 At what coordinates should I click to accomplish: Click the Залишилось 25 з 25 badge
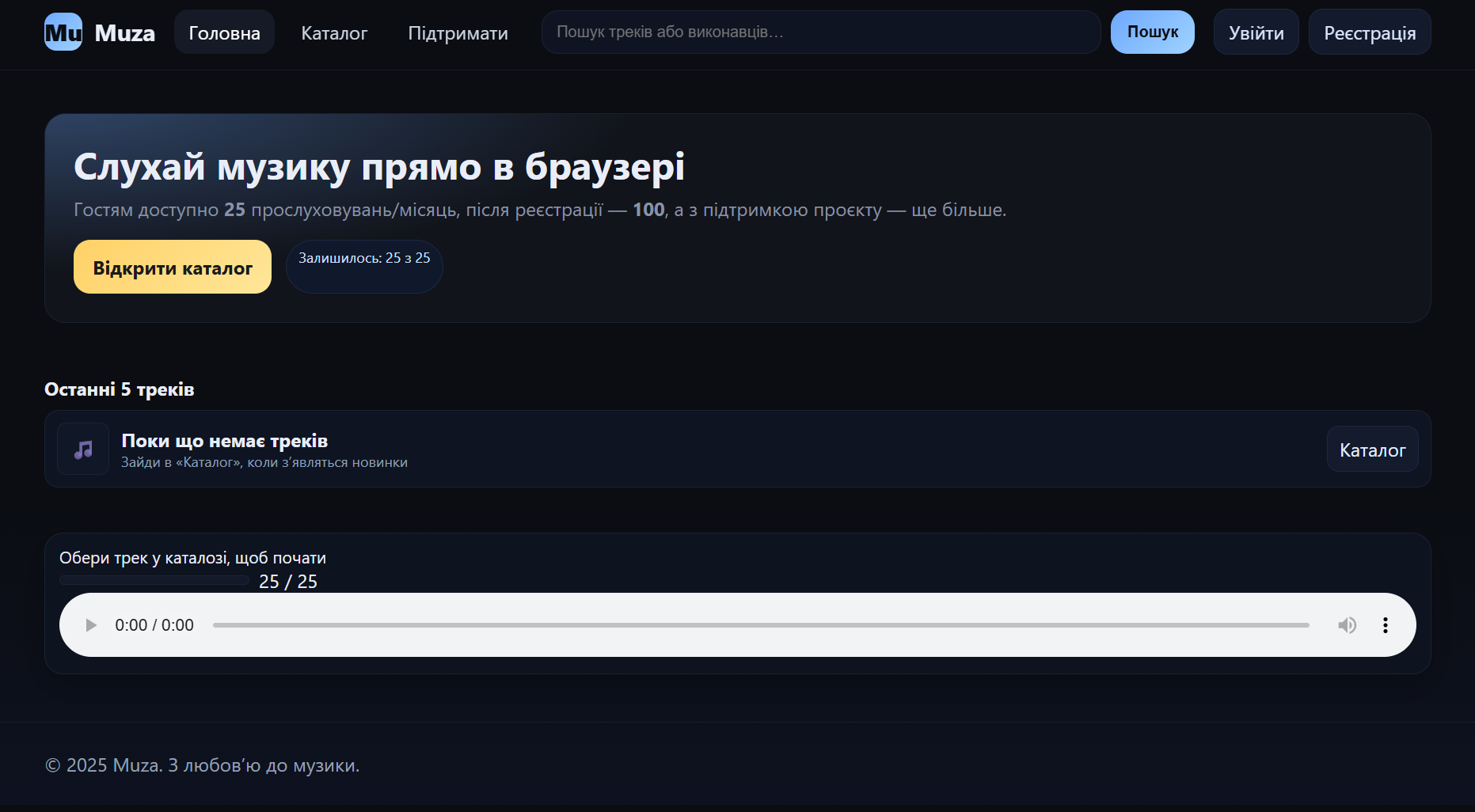point(364,259)
